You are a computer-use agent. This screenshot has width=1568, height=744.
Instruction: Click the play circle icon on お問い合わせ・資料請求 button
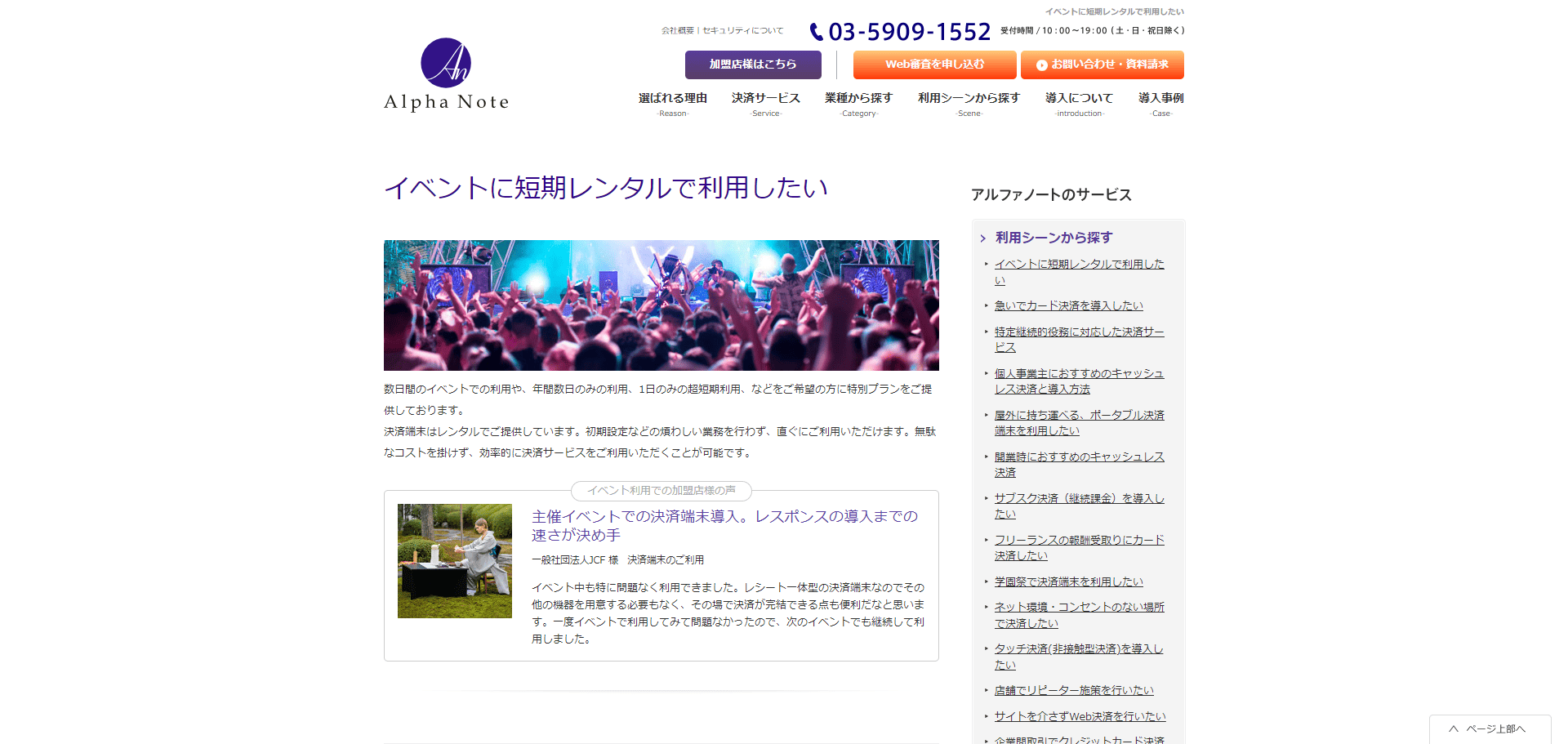(1042, 65)
